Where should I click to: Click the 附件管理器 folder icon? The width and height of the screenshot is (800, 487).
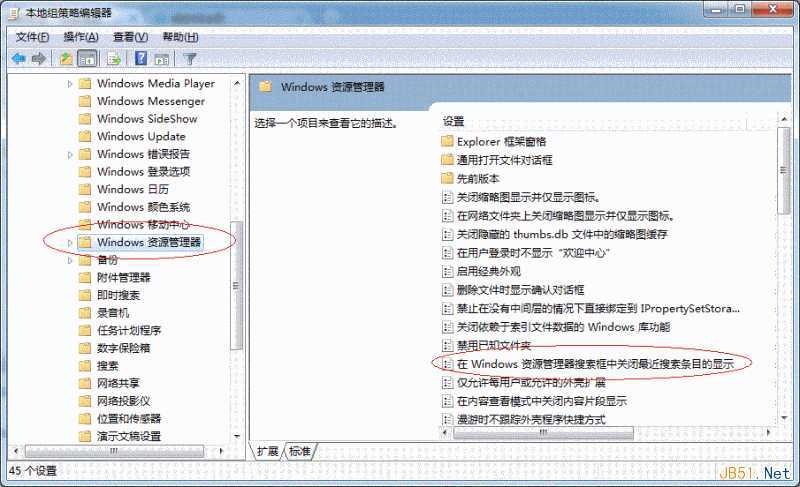[x=85, y=277]
